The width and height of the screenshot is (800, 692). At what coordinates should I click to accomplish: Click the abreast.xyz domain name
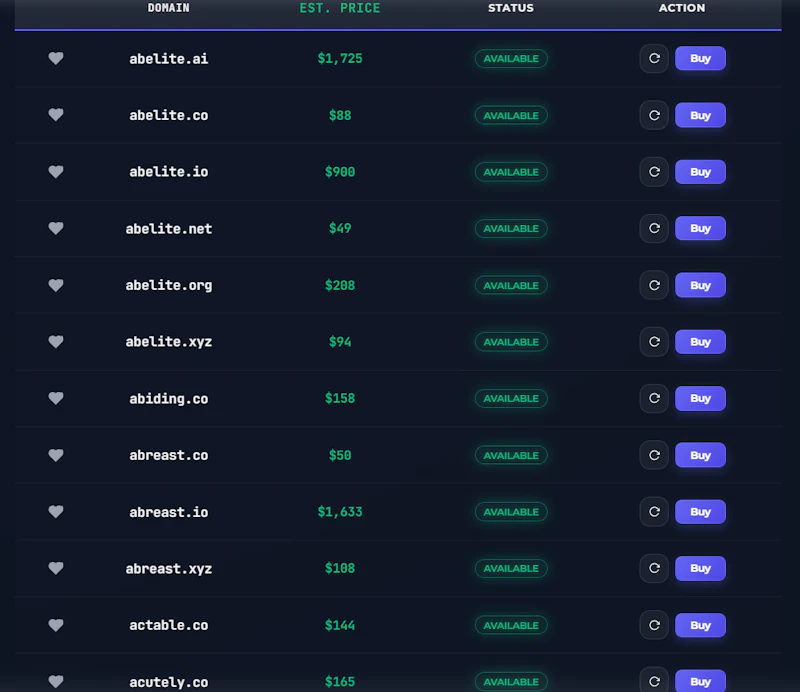coord(168,569)
